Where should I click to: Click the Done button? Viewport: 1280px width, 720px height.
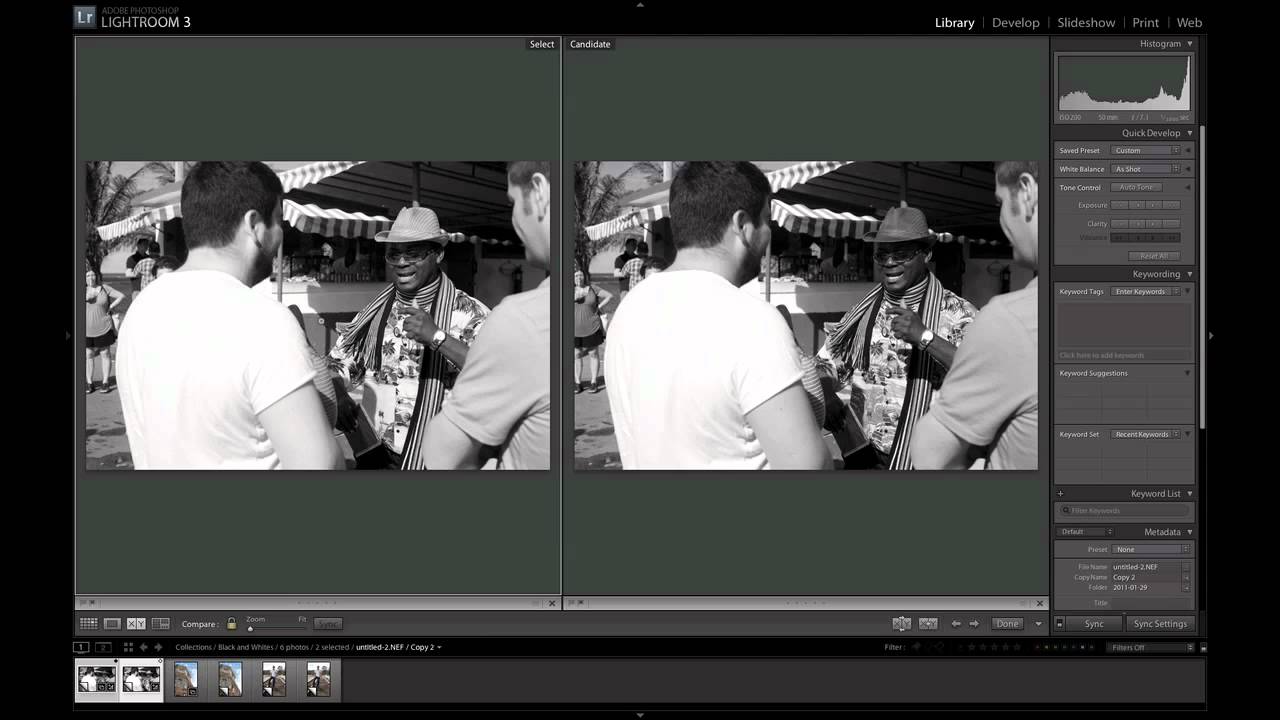click(1007, 624)
